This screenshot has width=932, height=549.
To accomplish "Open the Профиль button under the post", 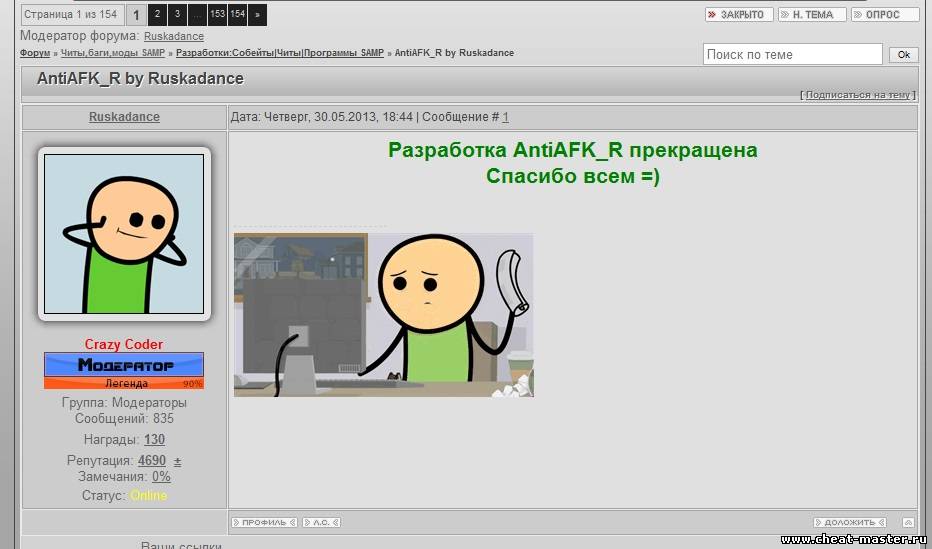I will 264,522.
